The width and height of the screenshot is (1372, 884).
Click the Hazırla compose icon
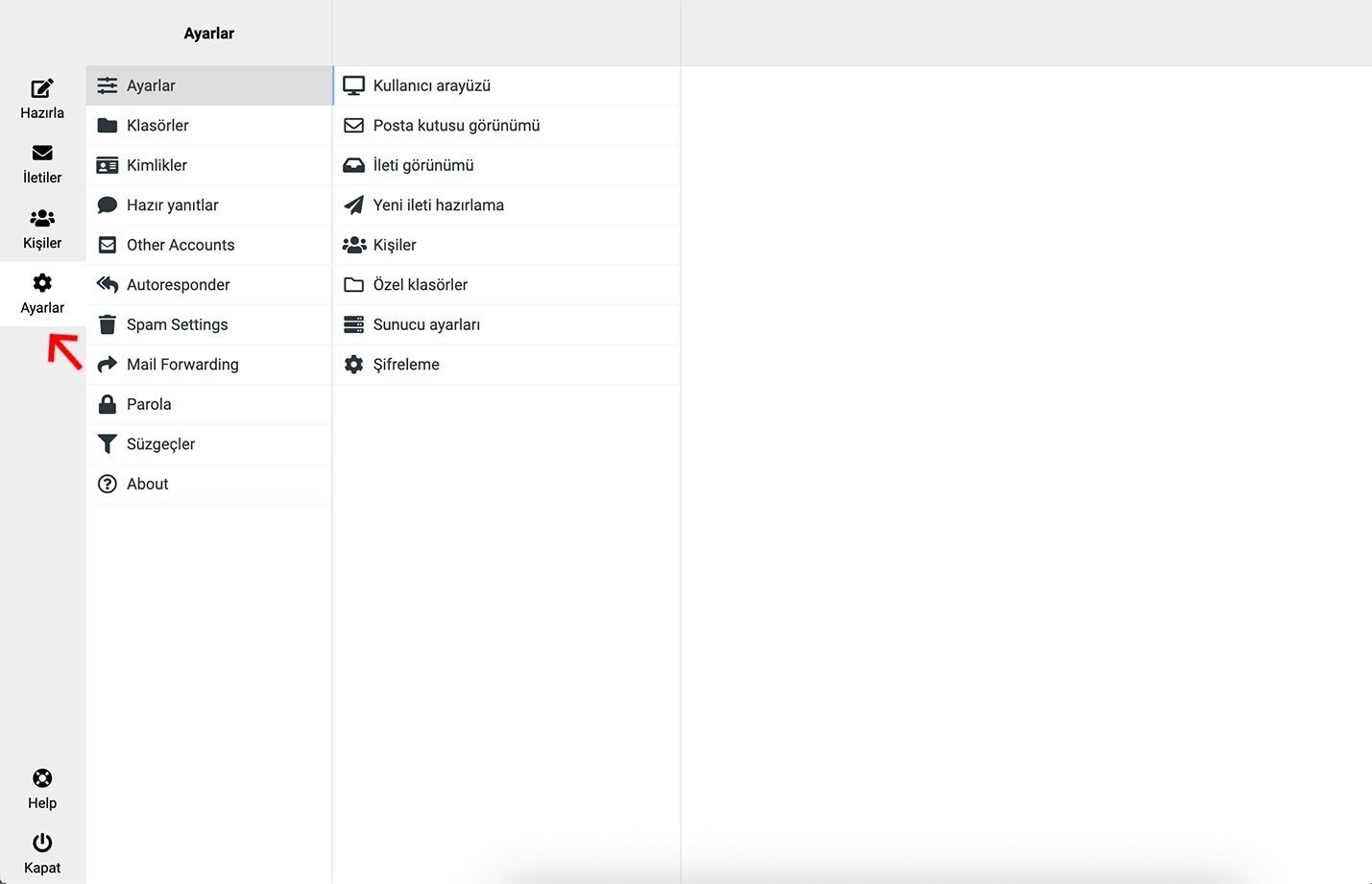(42, 89)
